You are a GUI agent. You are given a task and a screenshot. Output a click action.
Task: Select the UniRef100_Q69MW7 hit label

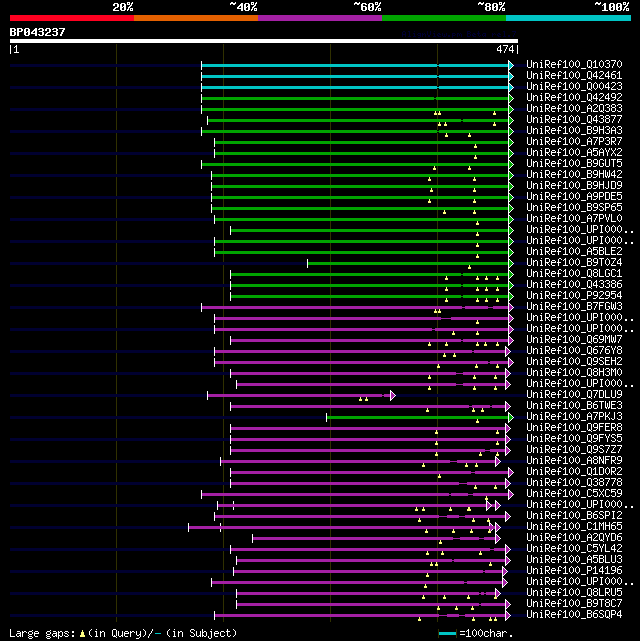click(x=574, y=340)
